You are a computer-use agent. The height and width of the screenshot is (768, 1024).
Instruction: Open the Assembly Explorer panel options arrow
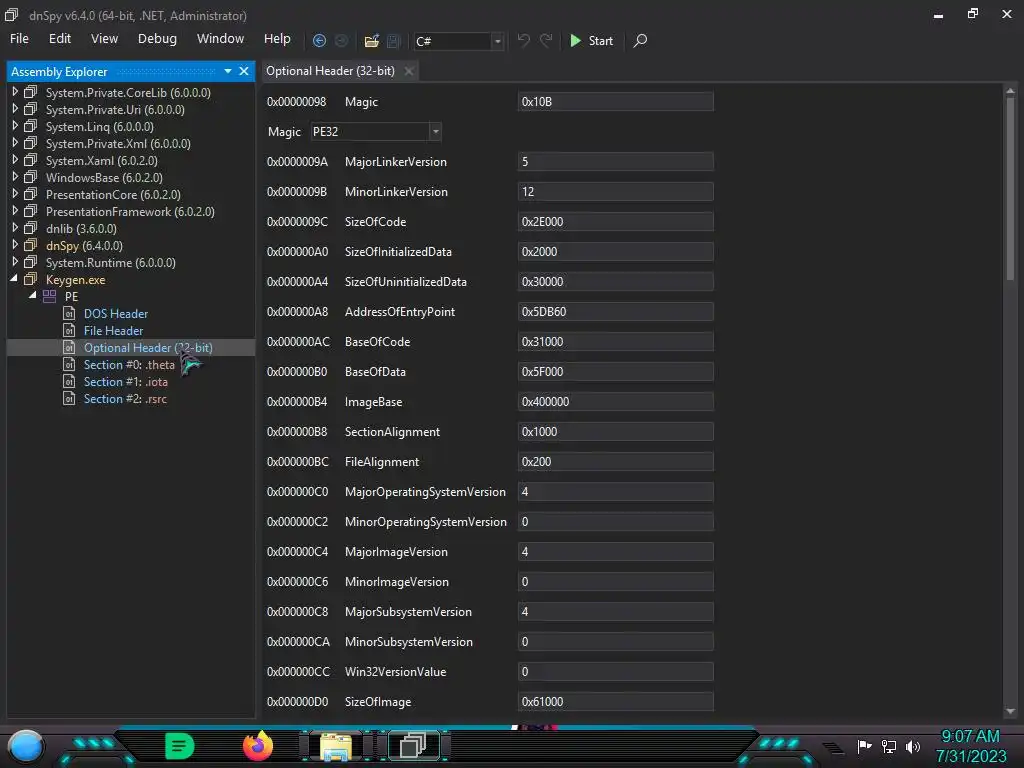(228, 71)
